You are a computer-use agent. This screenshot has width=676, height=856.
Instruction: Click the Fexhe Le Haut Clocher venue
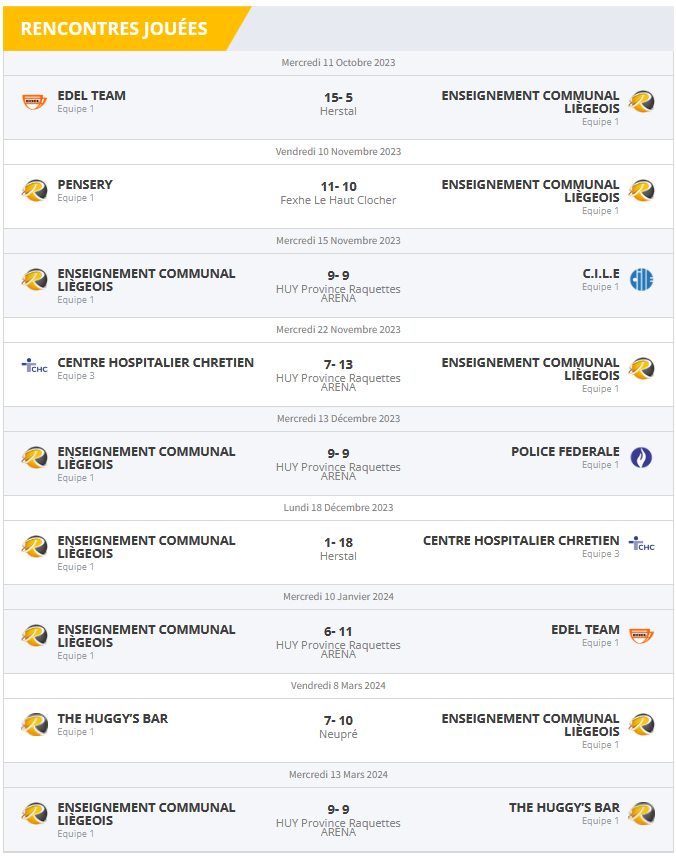point(338,201)
